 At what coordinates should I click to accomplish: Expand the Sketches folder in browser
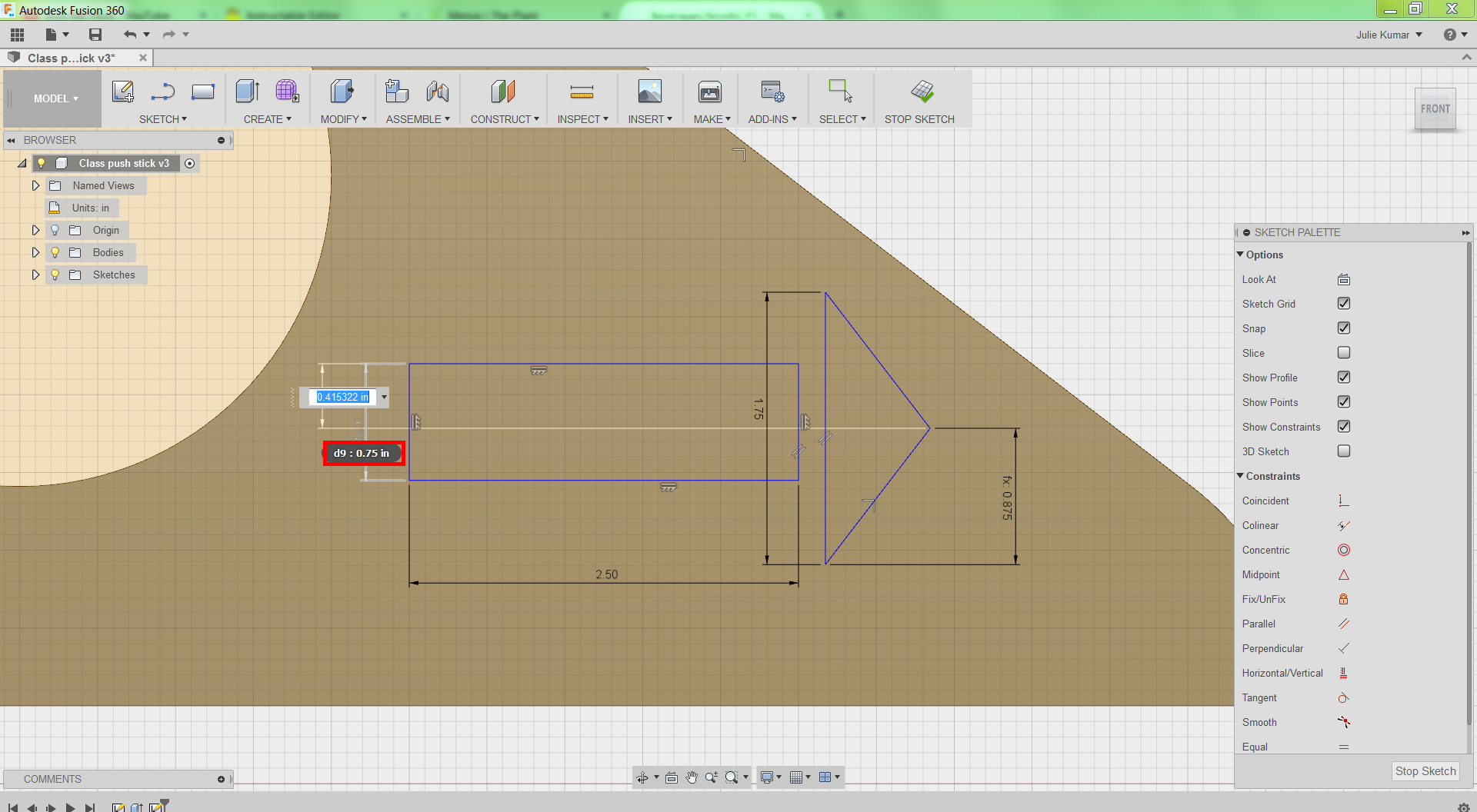(35, 275)
